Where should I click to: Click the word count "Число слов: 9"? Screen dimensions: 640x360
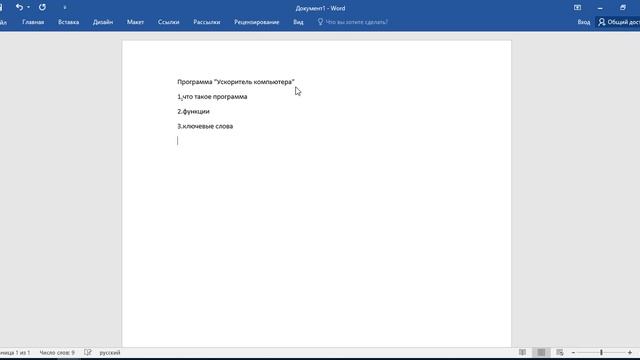pyautogui.click(x=57, y=353)
